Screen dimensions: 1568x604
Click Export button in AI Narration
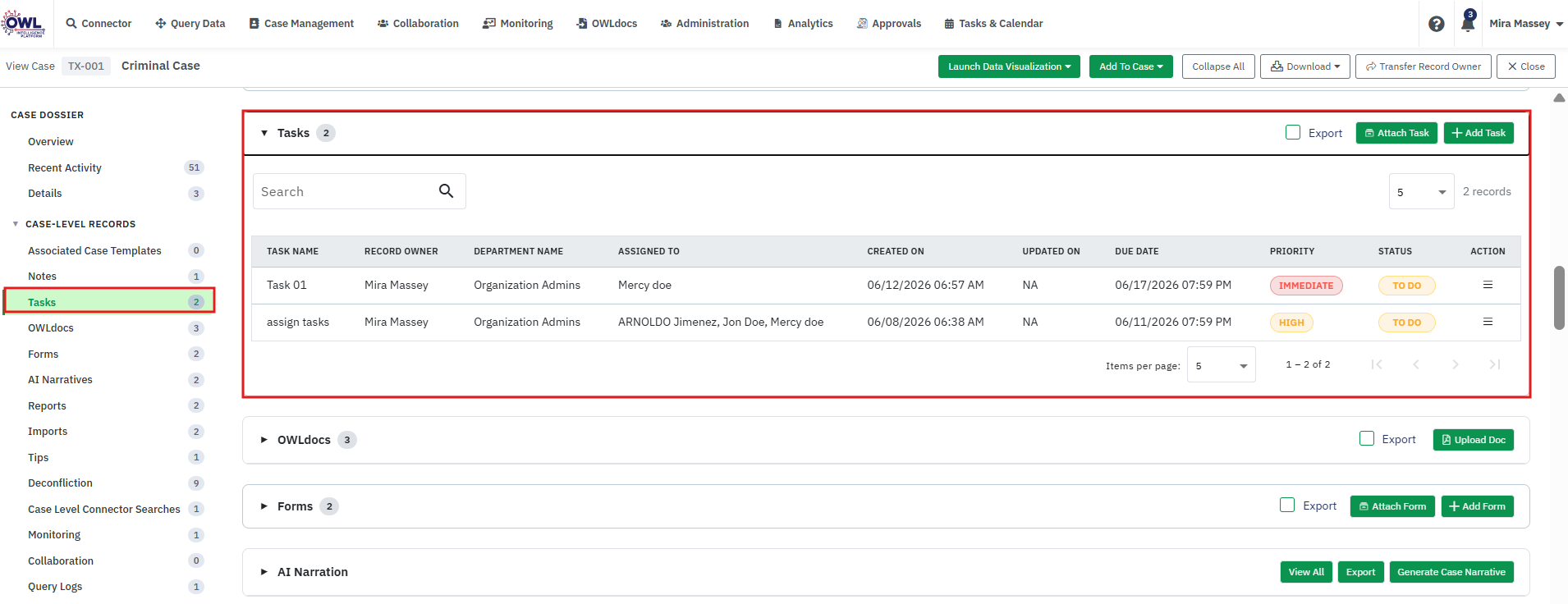pos(1360,572)
